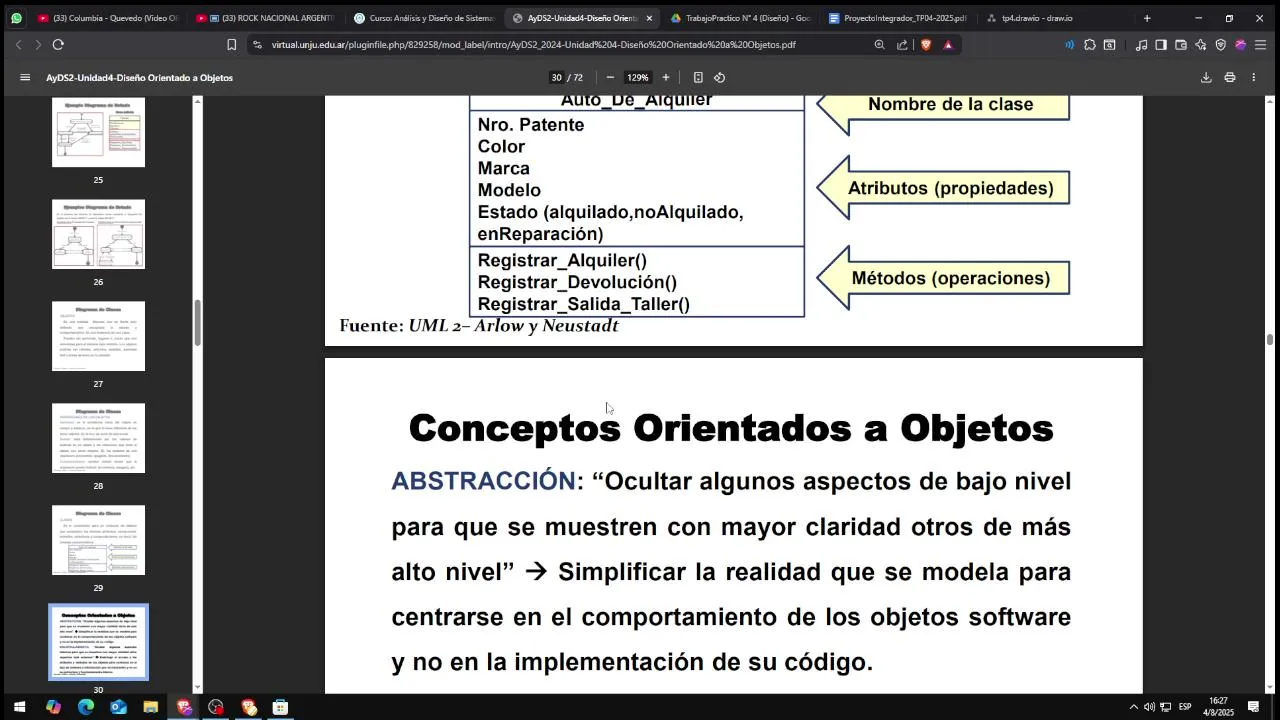Click the word ABSTRACCIÓN in slide
Image resolution: width=1280 pixels, height=720 pixels.
click(x=483, y=481)
